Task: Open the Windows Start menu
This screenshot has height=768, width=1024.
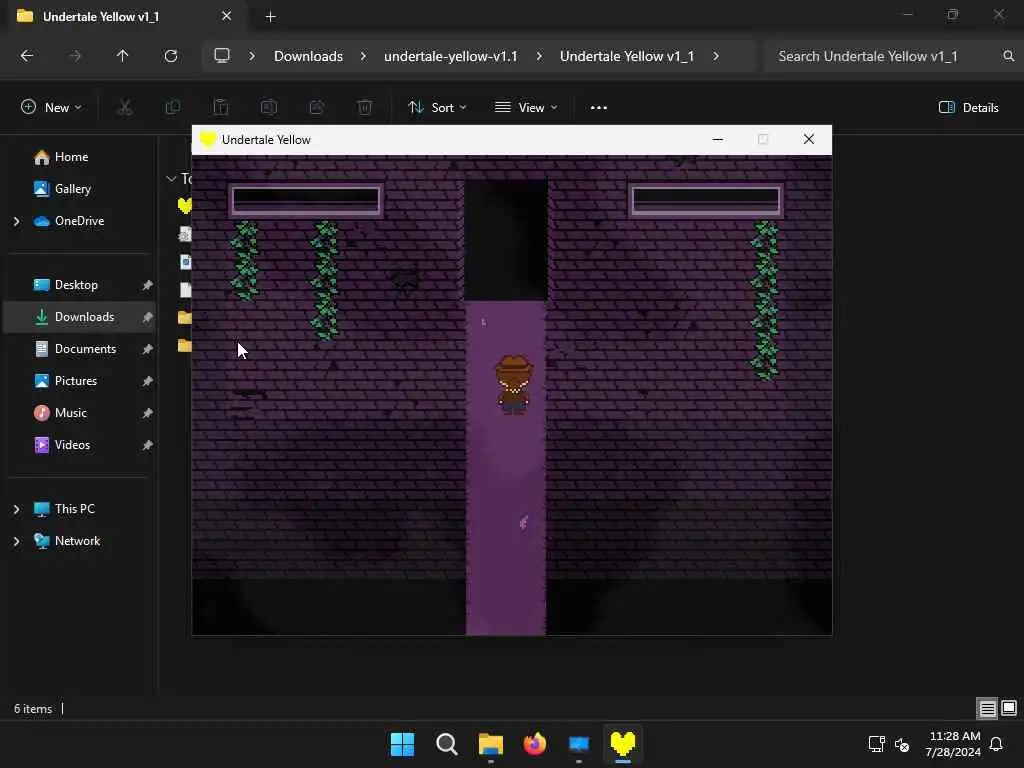Action: 402,744
